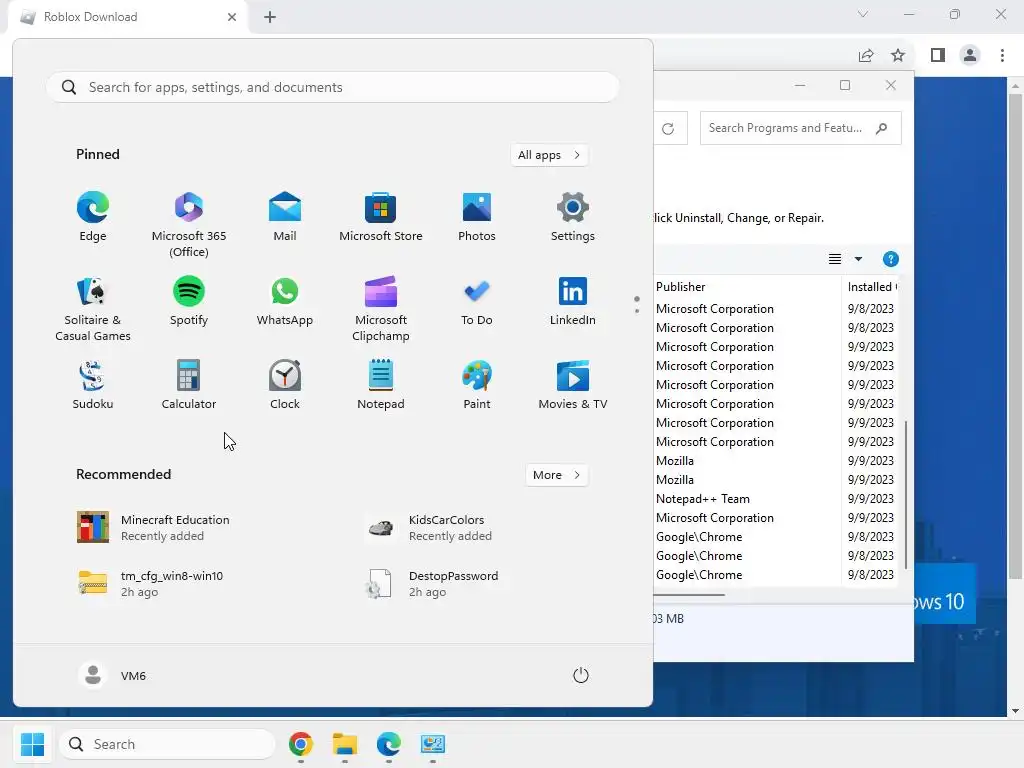Click the Programs list horizontal scrollbar
The image size is (1024, 768).
click(x=688, y=595)
